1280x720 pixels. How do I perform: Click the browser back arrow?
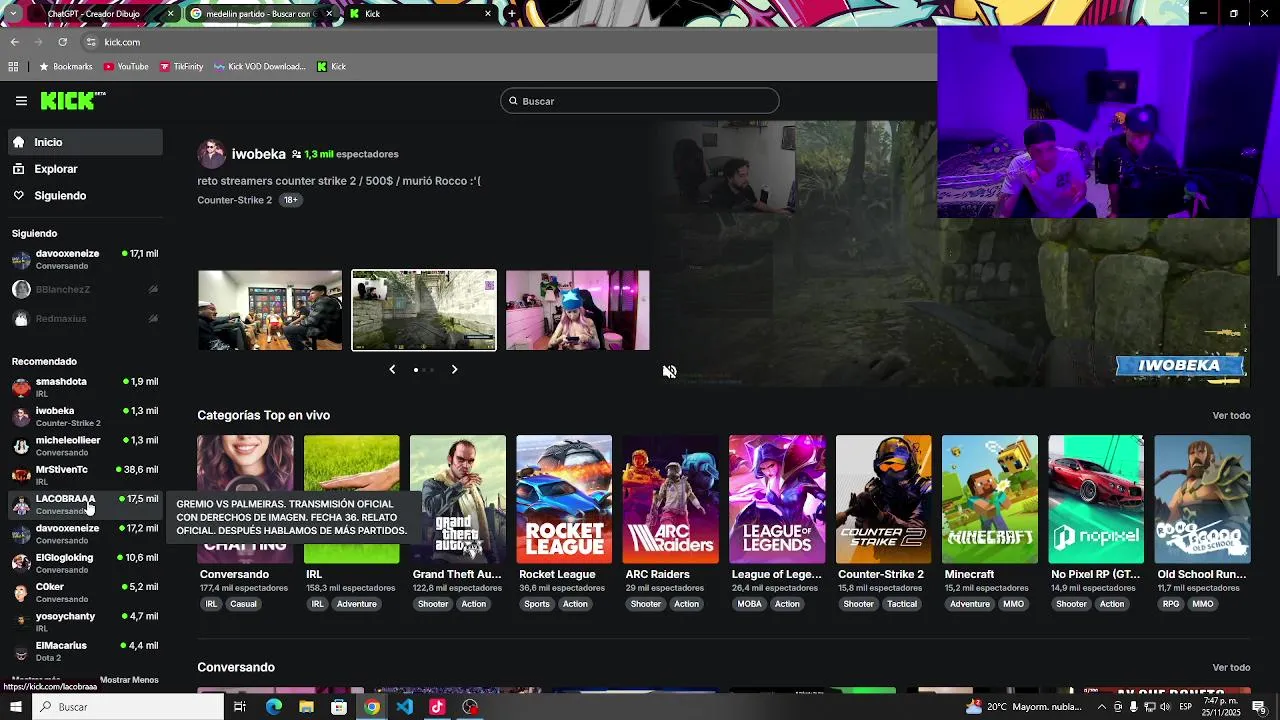15,42
